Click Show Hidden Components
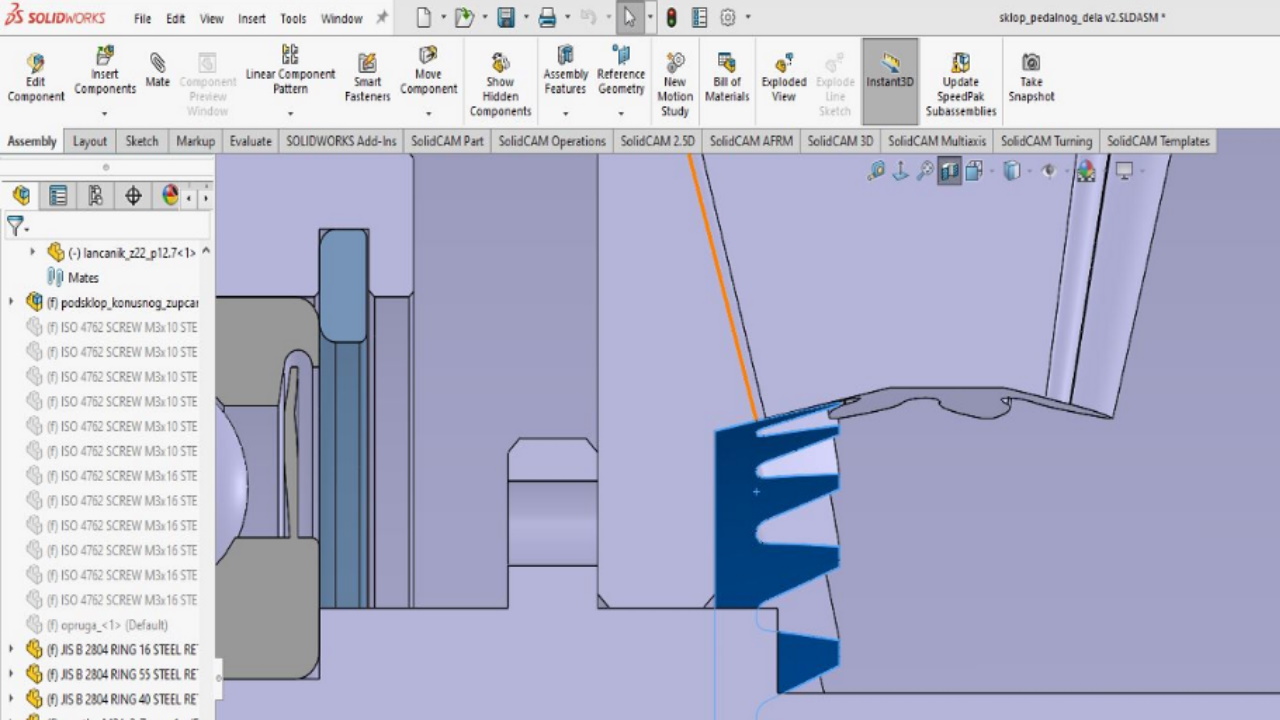 [500, 84]
